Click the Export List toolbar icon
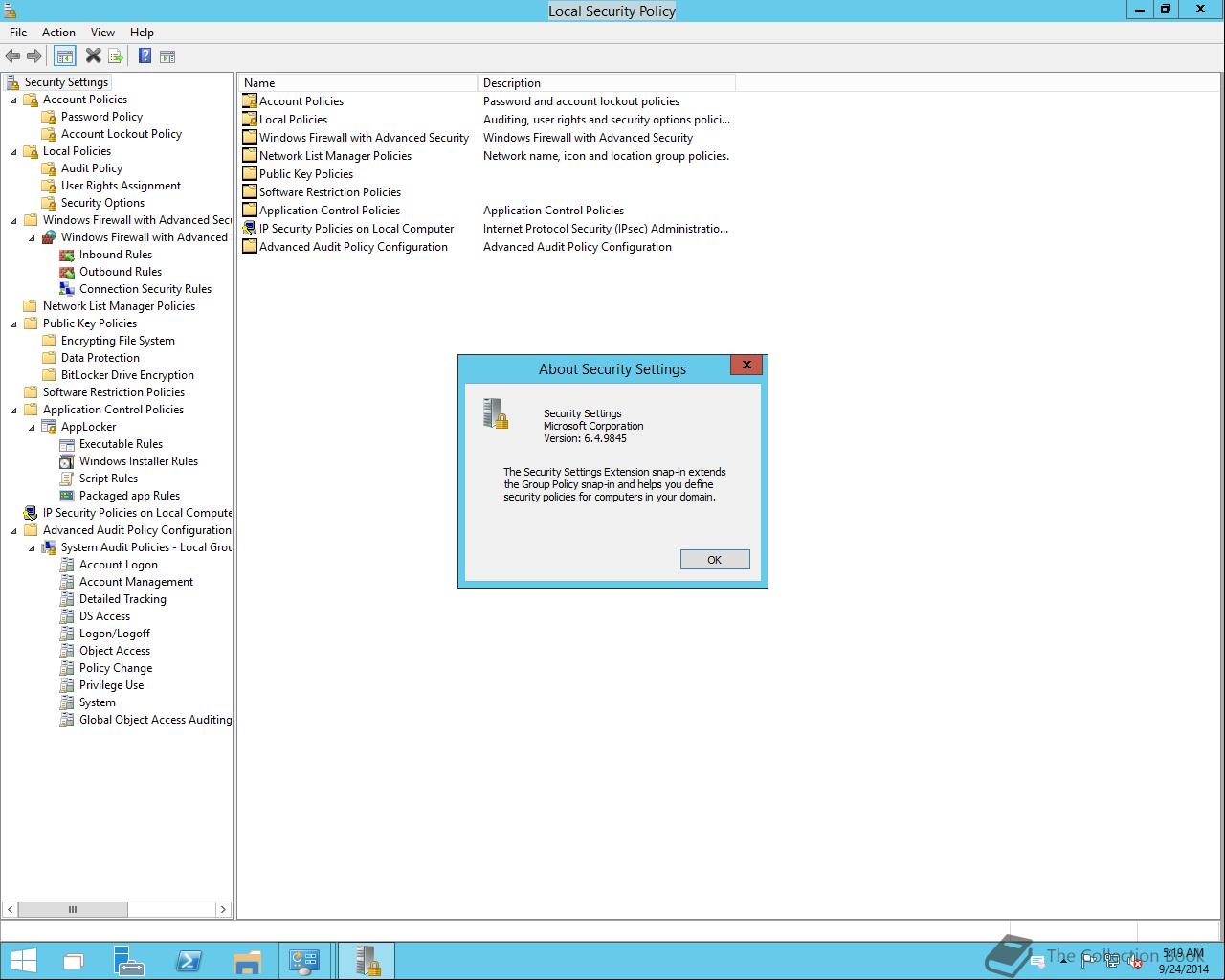The width and height of the screenshot is (1225, 980). [x=116, y=56]
